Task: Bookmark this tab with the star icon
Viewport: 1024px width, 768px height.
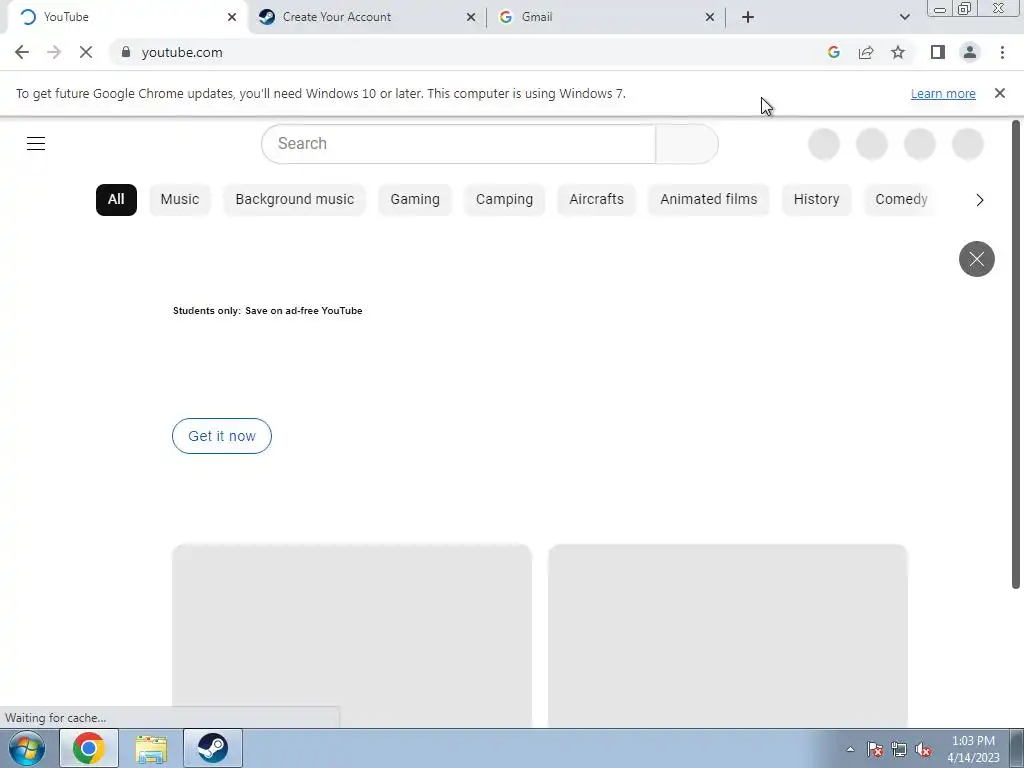Action: 898,52
